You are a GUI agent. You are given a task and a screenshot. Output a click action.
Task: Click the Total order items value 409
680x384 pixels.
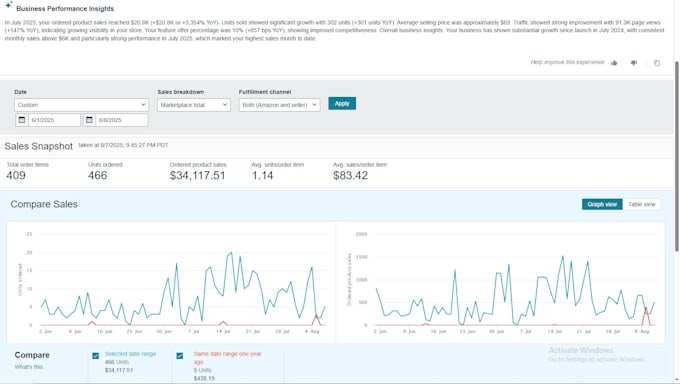pos(16,175)
